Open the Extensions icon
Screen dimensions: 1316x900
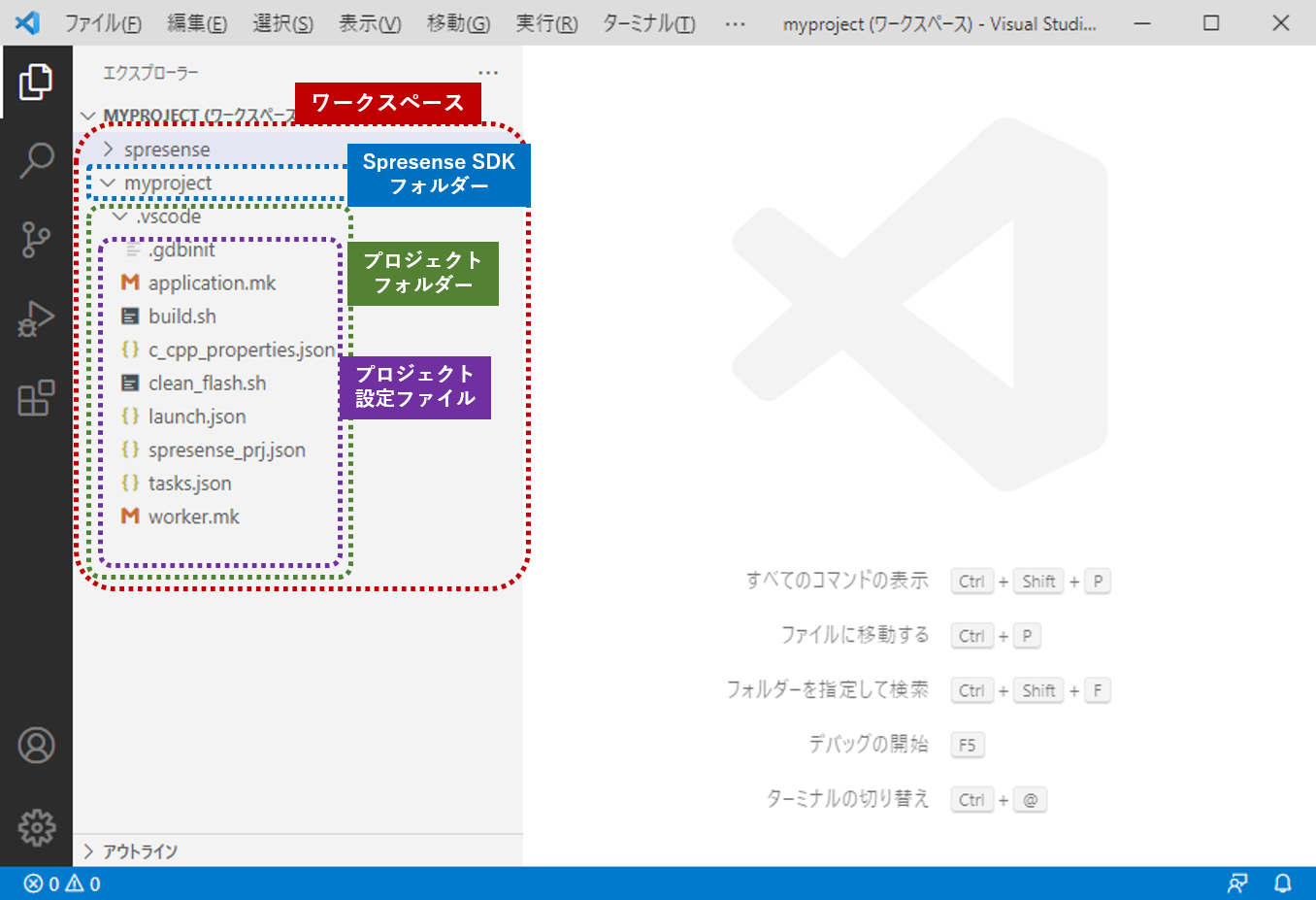[x=36, y=397]
